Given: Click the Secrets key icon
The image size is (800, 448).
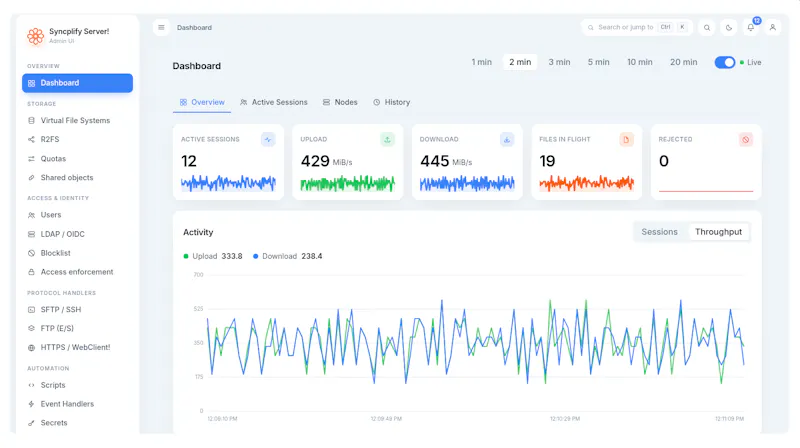Looking at the screenshot, I should [x=31, y=423].
